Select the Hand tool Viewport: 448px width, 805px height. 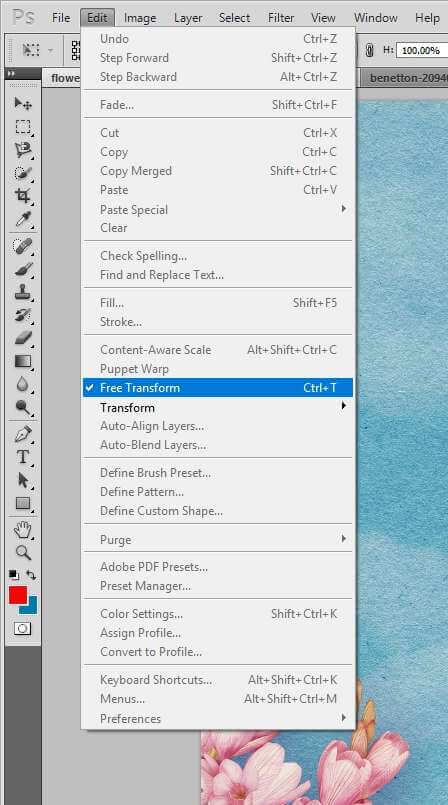(23, 529)
